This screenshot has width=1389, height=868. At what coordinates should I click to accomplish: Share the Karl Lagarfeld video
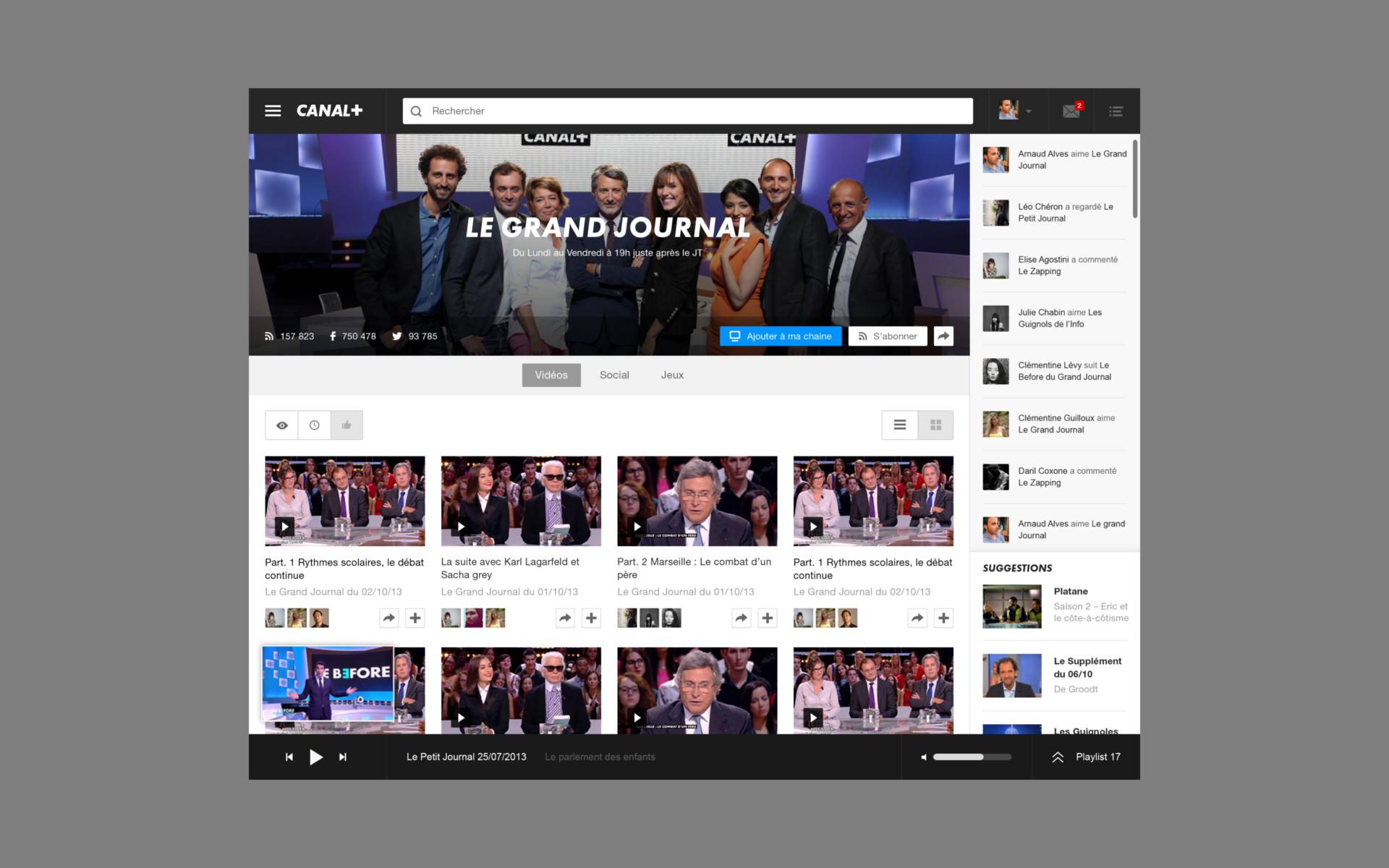tap(565, 618)
